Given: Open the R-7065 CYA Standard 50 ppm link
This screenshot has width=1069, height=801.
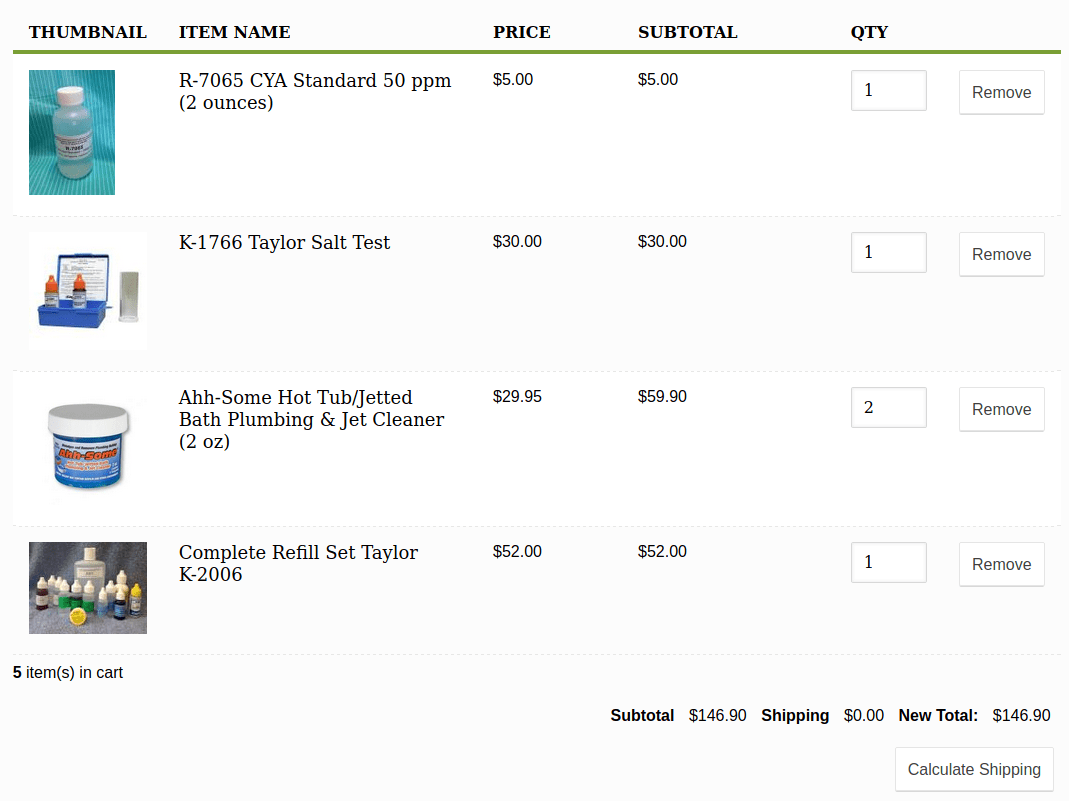Looking at the screenshot, I should click(x=315, y=91).
